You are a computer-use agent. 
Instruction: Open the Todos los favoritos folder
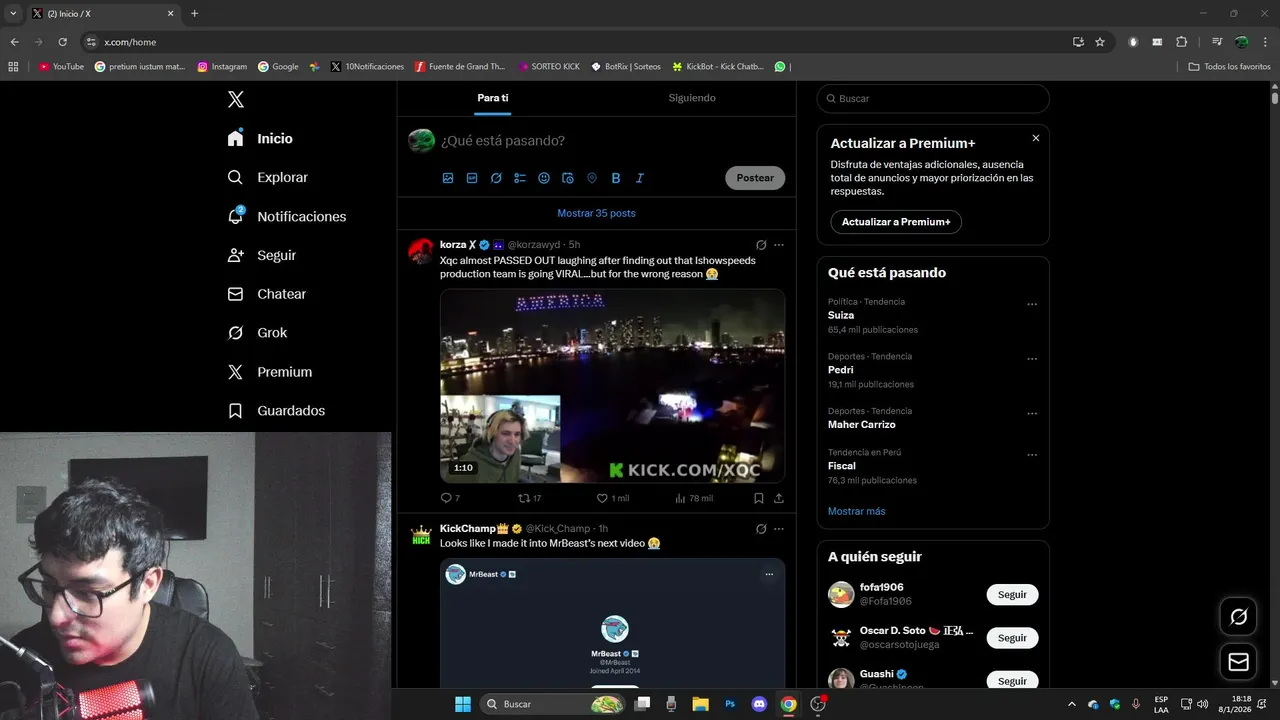tap(1229, 67)
